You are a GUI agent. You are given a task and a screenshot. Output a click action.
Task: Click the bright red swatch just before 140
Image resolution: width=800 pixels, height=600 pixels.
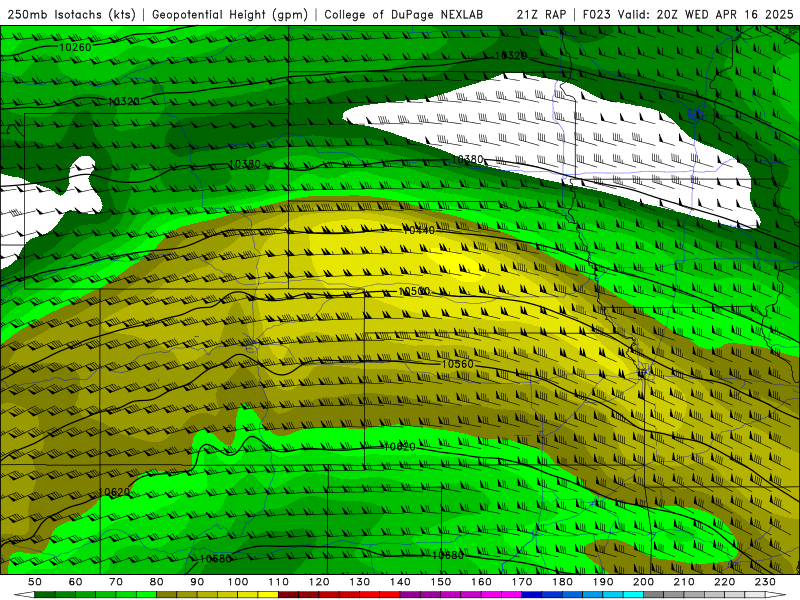390,595
